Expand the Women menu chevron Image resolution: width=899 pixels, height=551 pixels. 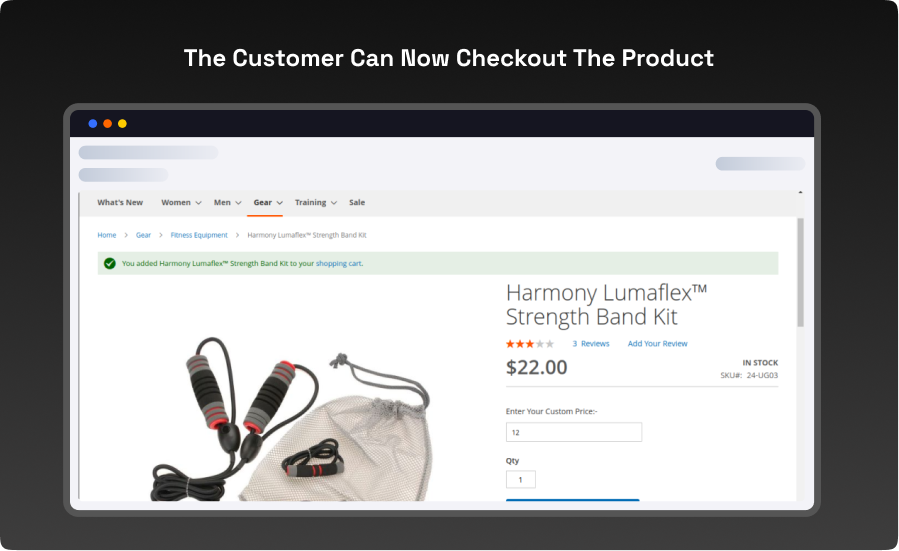[x=198, y=203]
